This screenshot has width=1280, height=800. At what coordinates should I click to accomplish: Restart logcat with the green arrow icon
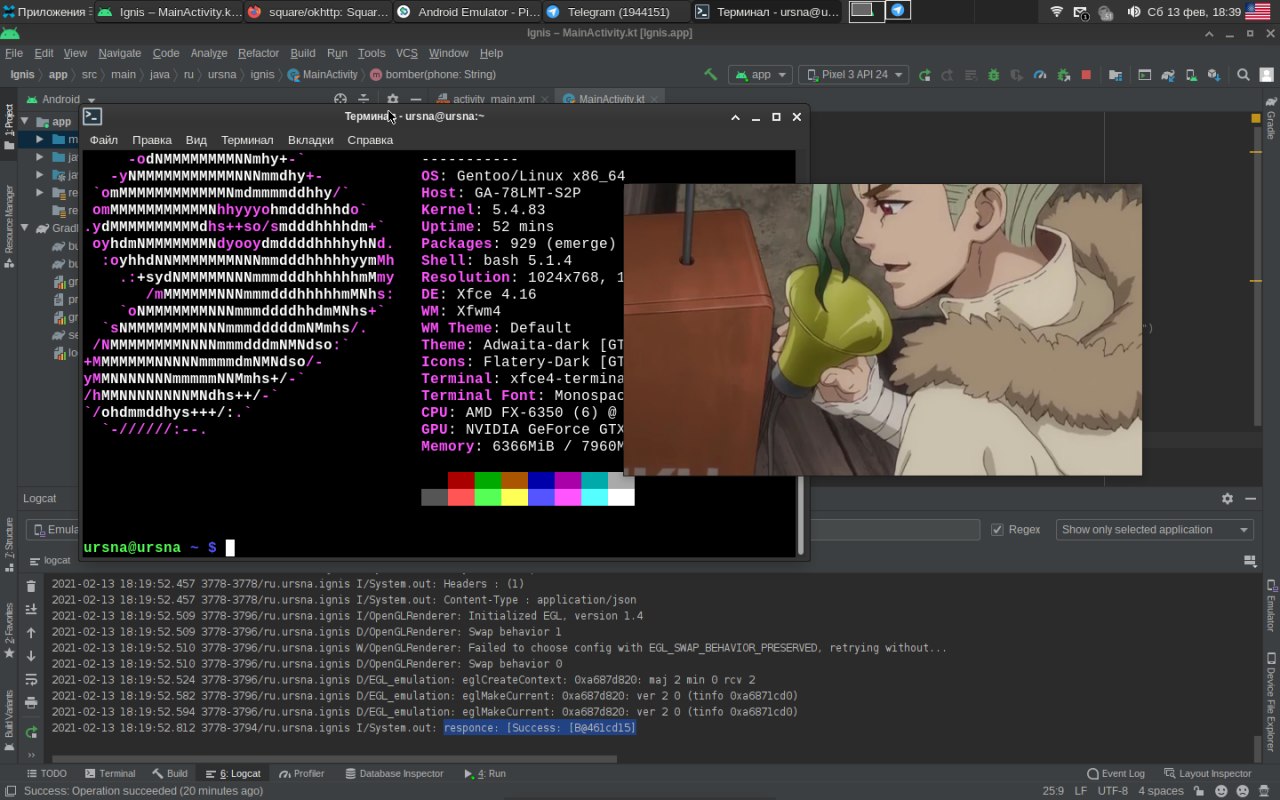tap(31, 733)
